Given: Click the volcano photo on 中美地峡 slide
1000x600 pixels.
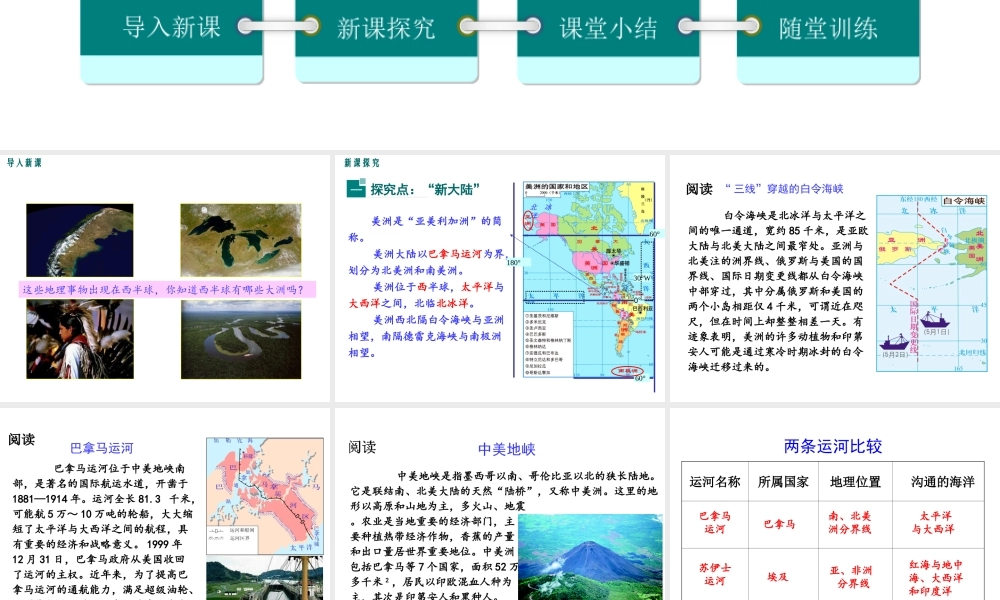Looking at the screenshot, I should [x=591, y=557].
